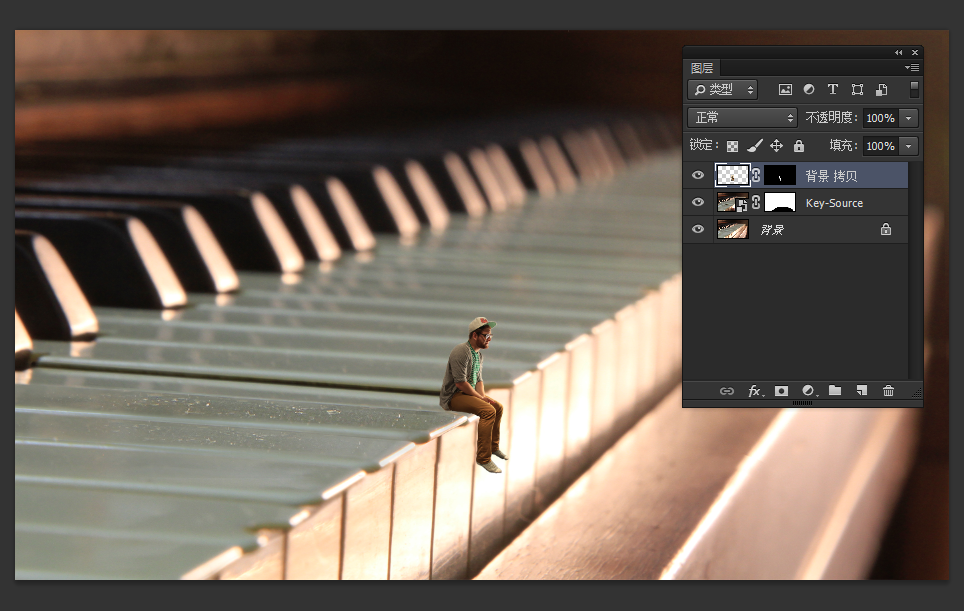The image size is (964, 611).
Task: Filter layers by adjustment layers icon
Action: [809, 90]
